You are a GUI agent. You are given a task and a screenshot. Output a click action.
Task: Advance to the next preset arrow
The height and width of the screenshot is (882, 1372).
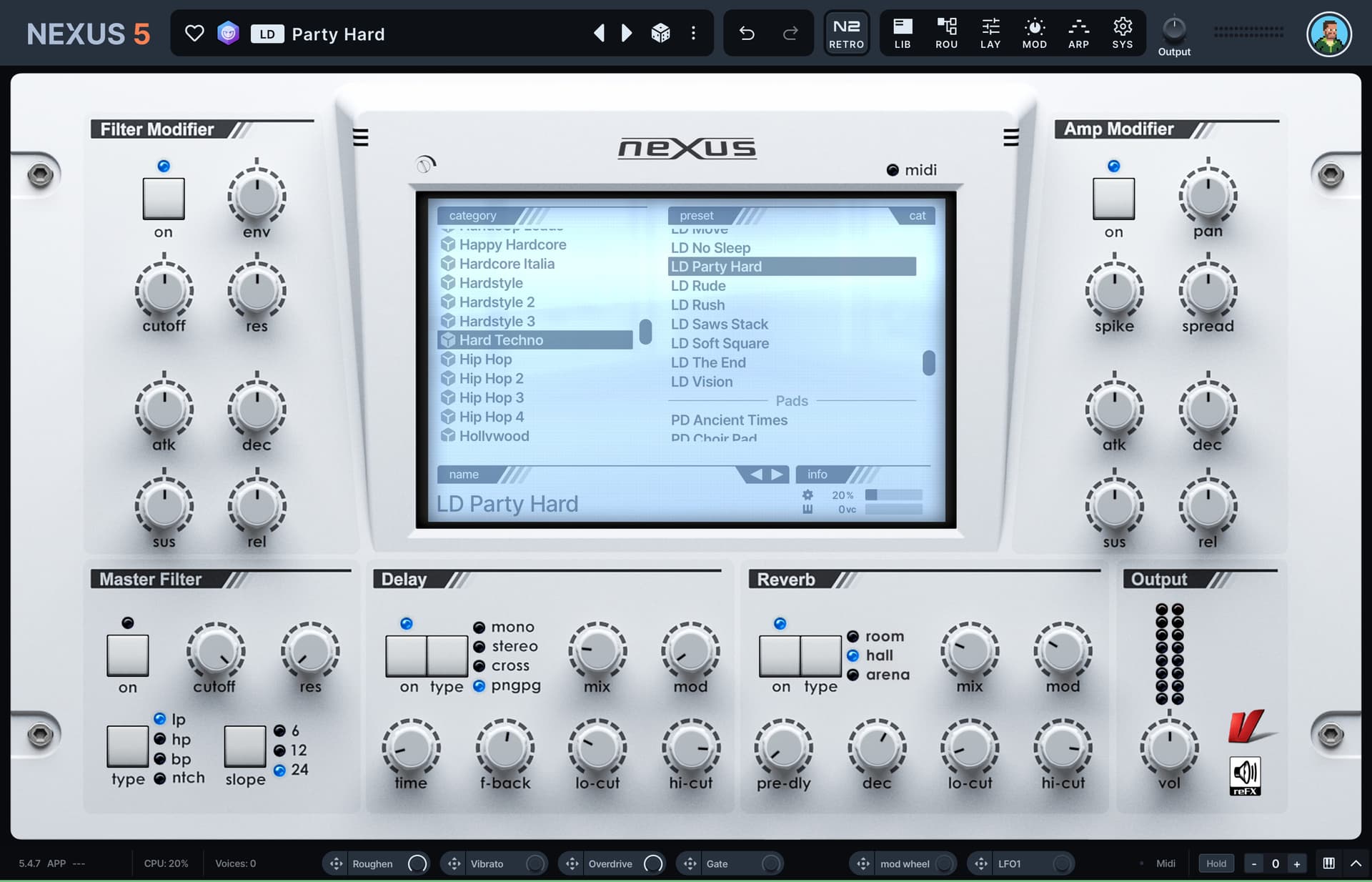[x=627, y=33]
